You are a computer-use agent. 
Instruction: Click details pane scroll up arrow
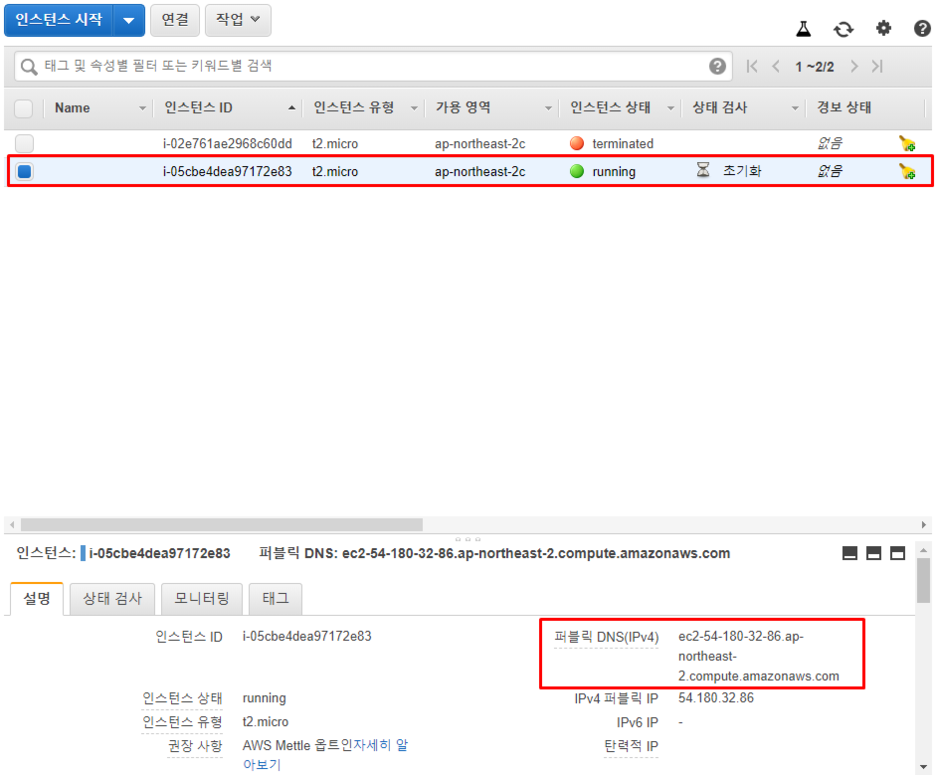923,549
